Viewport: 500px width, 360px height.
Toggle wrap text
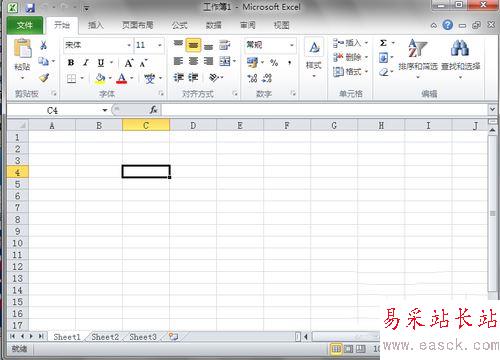tap(225, 45)
